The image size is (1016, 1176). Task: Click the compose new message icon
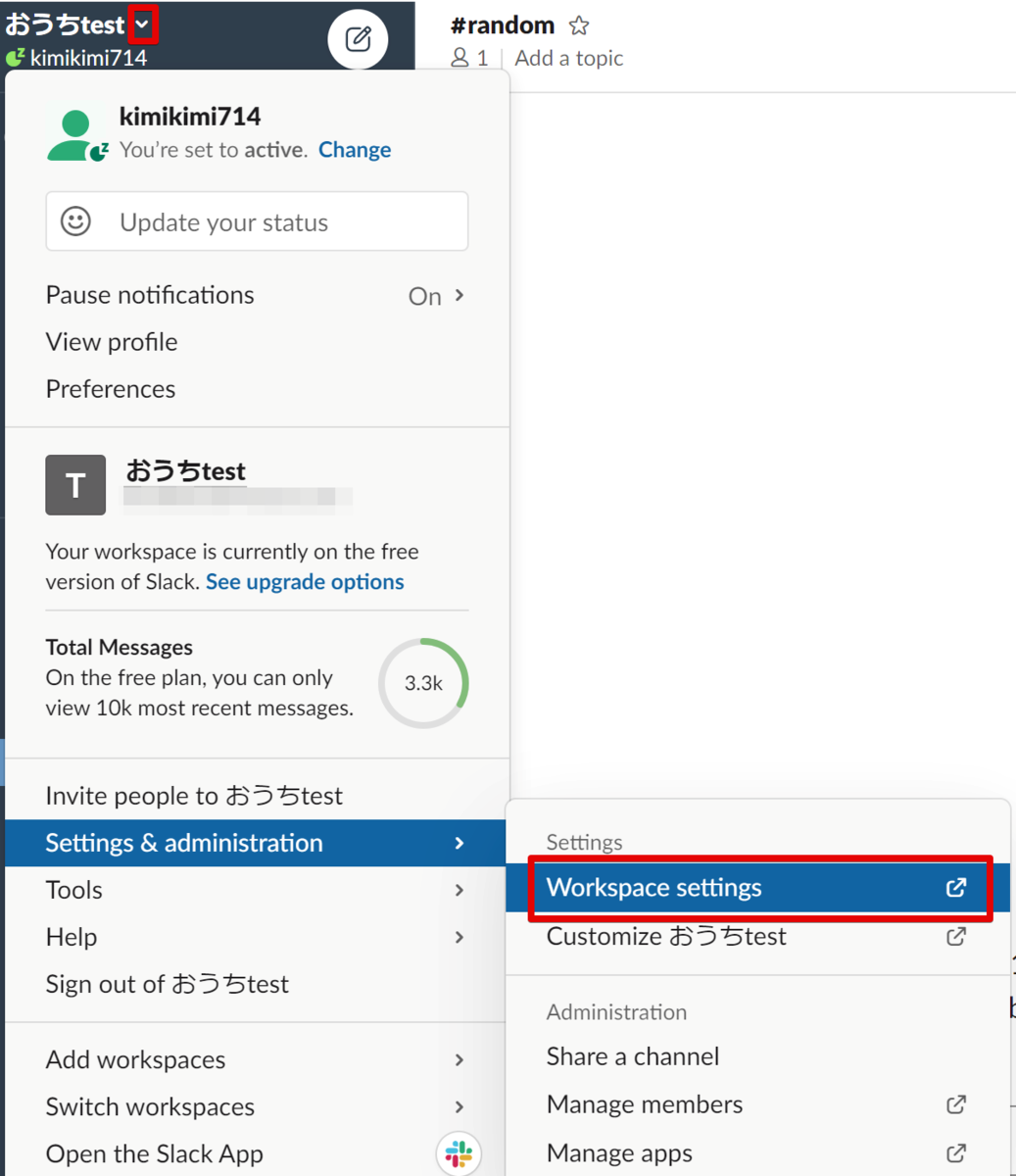358,39
